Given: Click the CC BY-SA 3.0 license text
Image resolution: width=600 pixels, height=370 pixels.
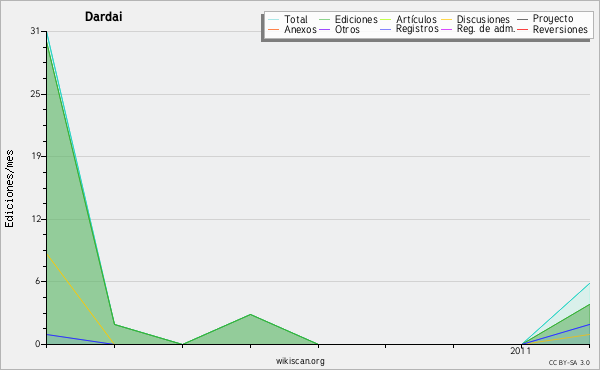Looking at the screenshot, I should coord(569,363).
